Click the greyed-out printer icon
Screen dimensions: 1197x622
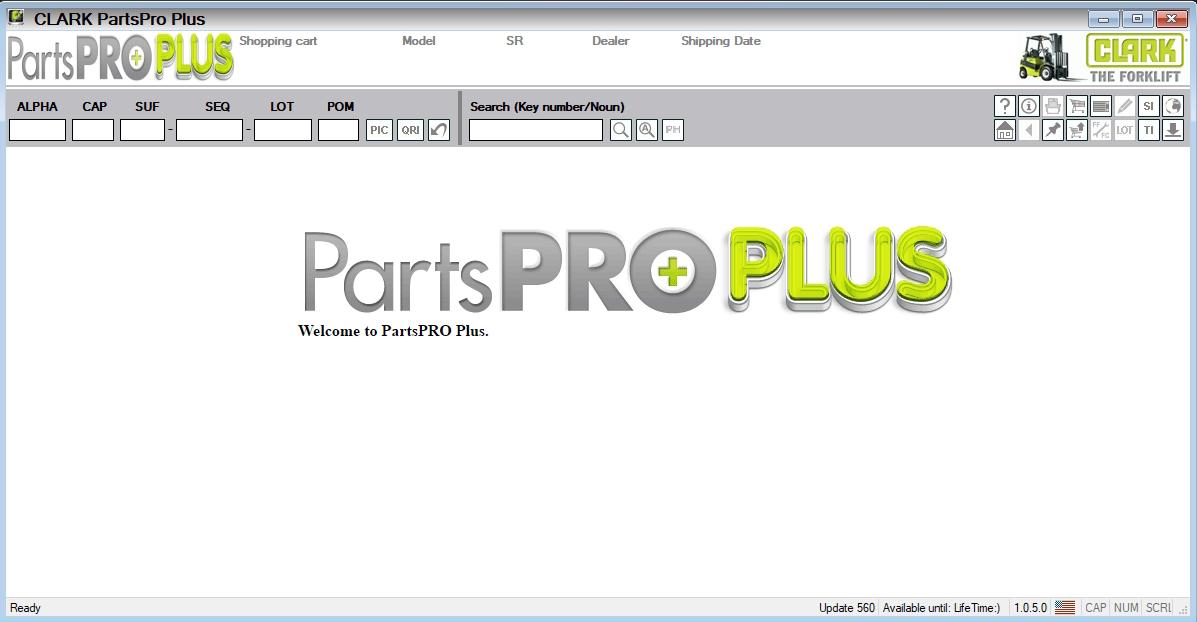point(1053,106)
